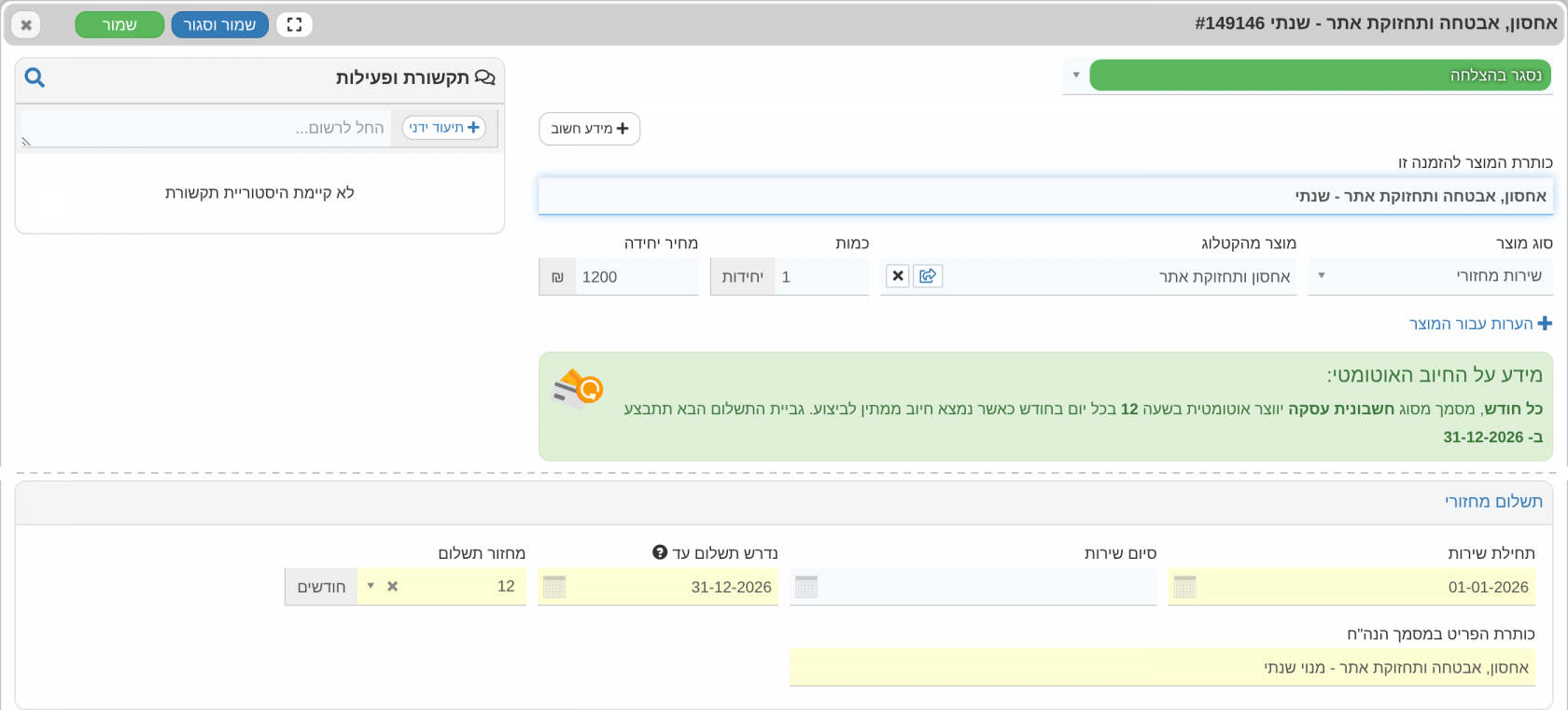The image size is (1568, 710).
Task: Open the linked catalog product icon
Action: (928, 276)
